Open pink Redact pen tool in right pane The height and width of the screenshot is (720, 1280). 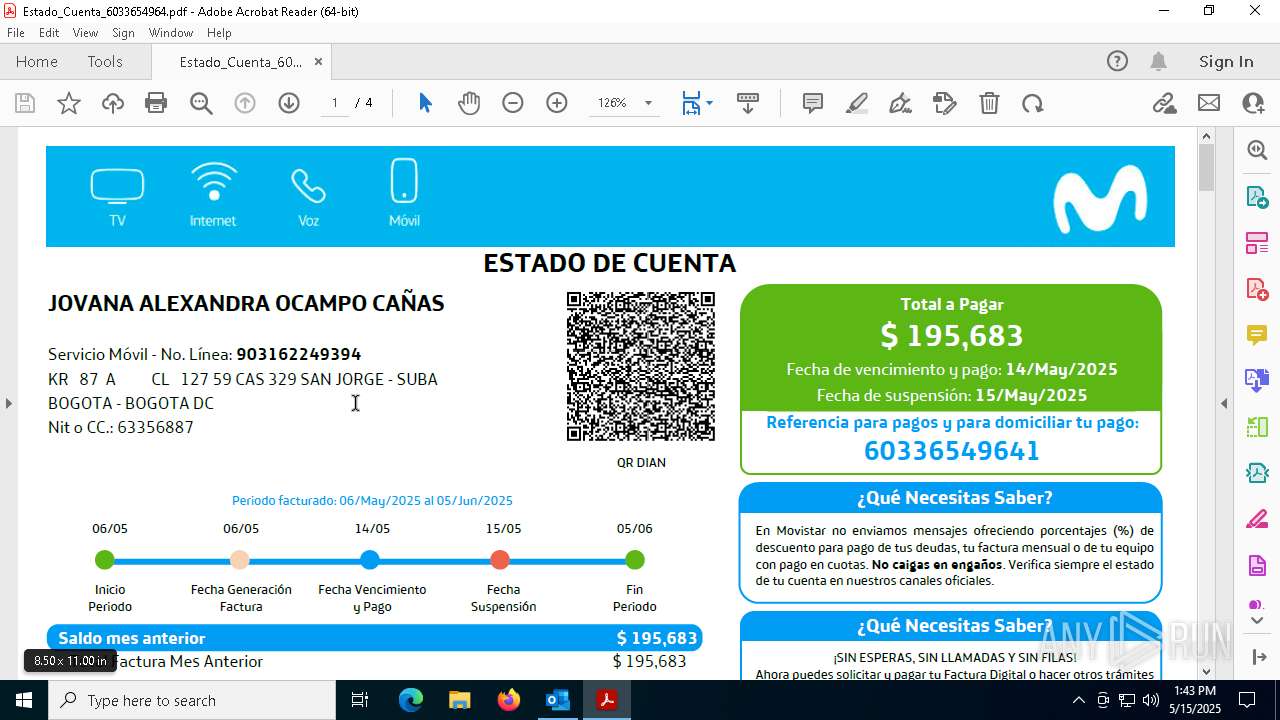(x=1257, y=519)
